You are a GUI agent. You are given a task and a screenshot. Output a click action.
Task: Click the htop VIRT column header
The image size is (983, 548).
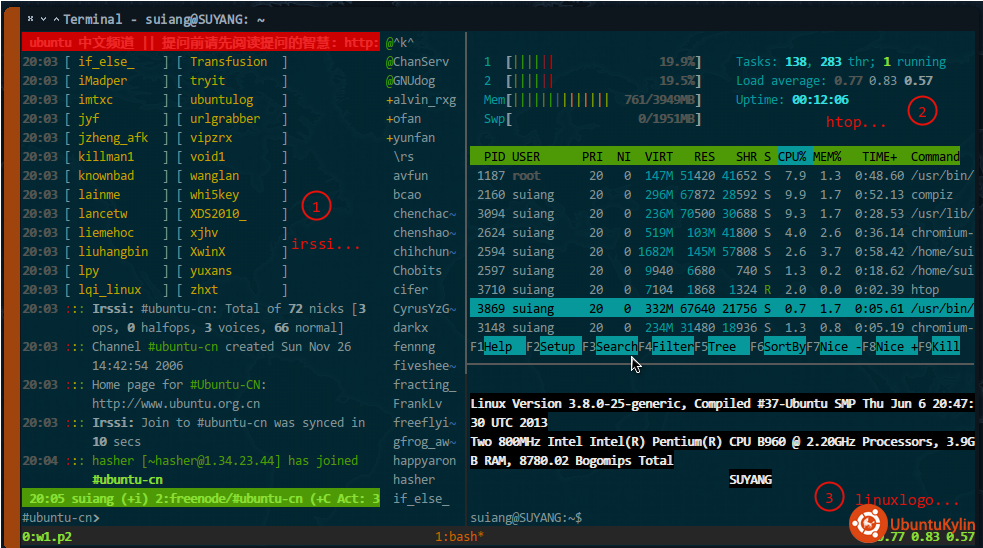coord(659,157)
